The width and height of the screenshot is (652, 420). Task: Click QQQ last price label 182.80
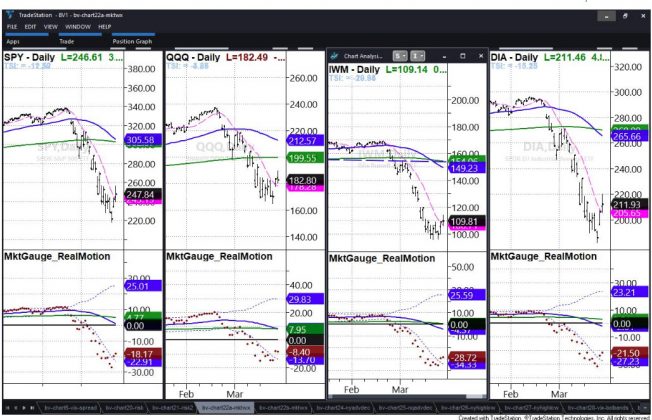coord(305,180)
